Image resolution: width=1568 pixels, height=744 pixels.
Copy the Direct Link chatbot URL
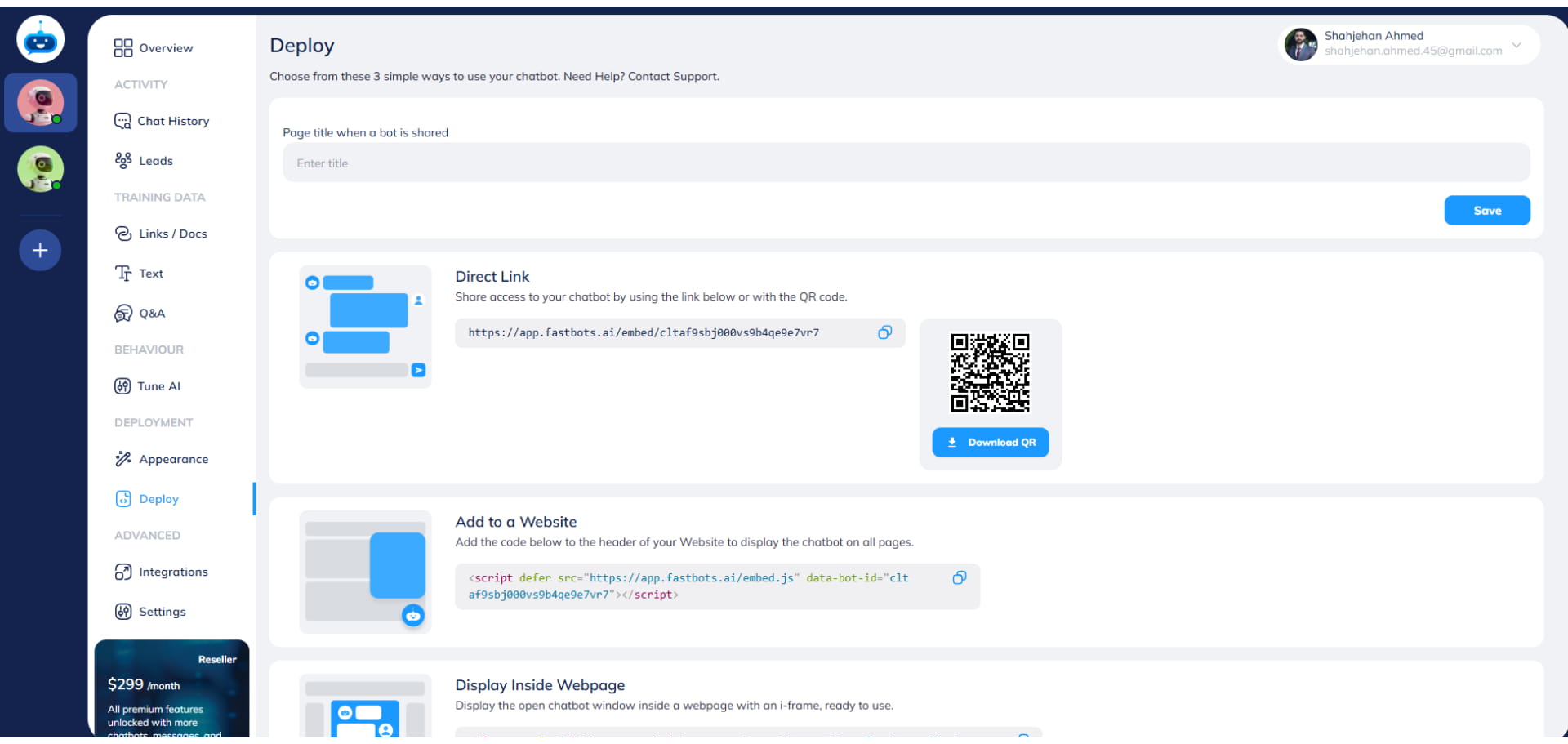884,332
